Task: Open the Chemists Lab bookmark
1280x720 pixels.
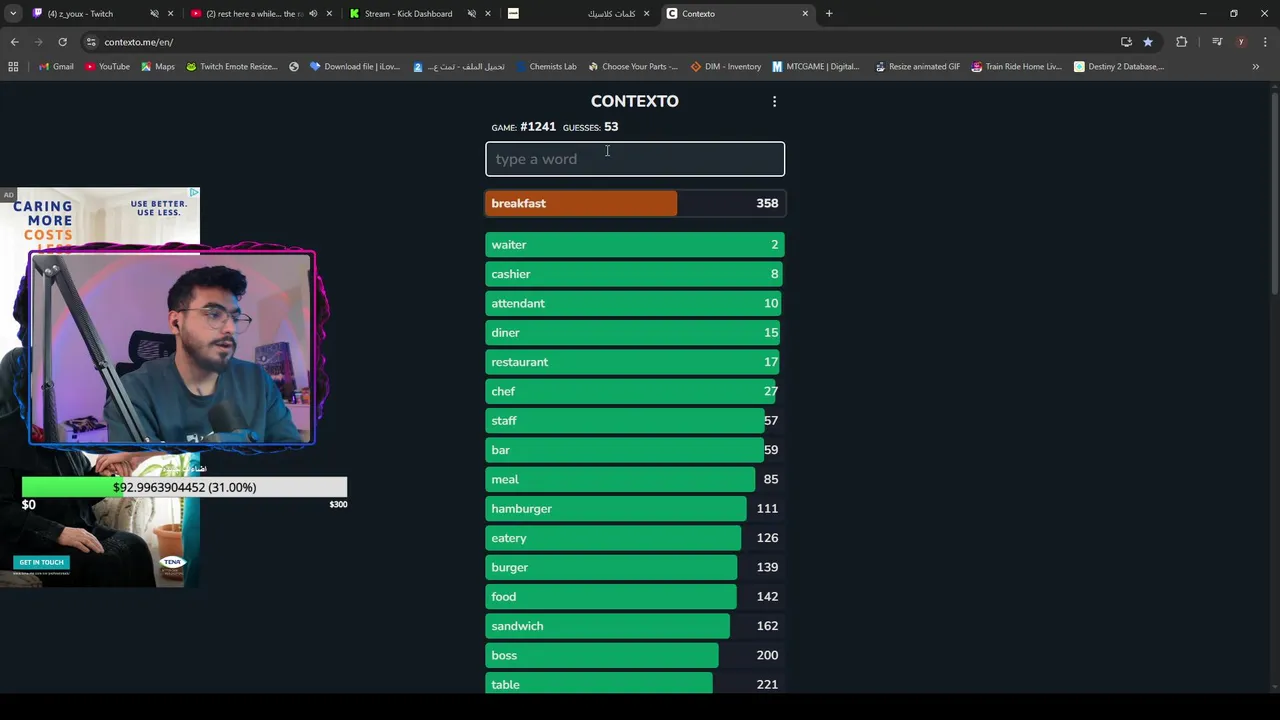Action: (x=546, y=67)
